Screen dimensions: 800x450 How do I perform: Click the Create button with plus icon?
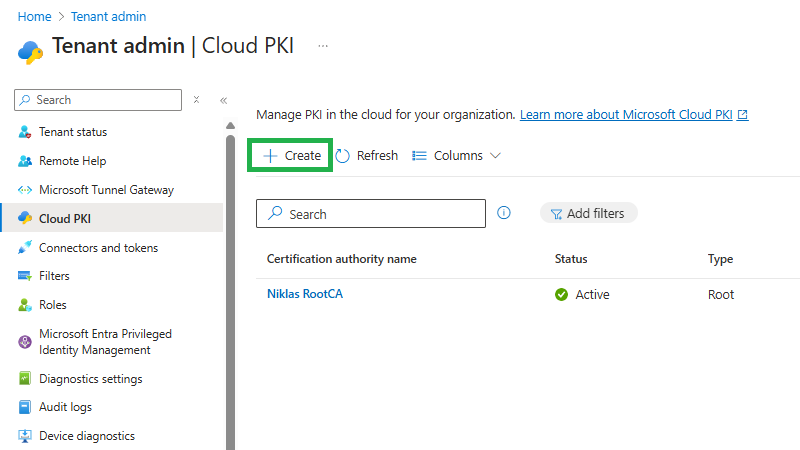(291, 156)
